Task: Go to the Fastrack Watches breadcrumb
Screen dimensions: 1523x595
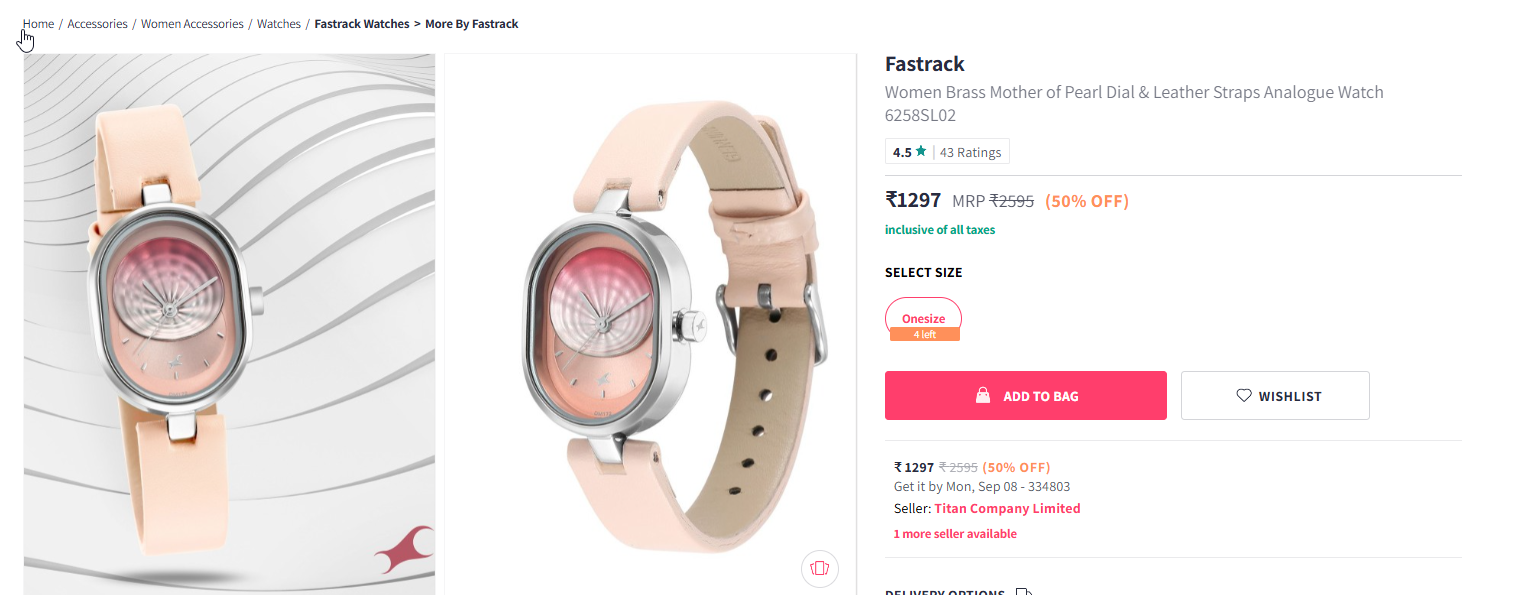Action: [362, 24]
